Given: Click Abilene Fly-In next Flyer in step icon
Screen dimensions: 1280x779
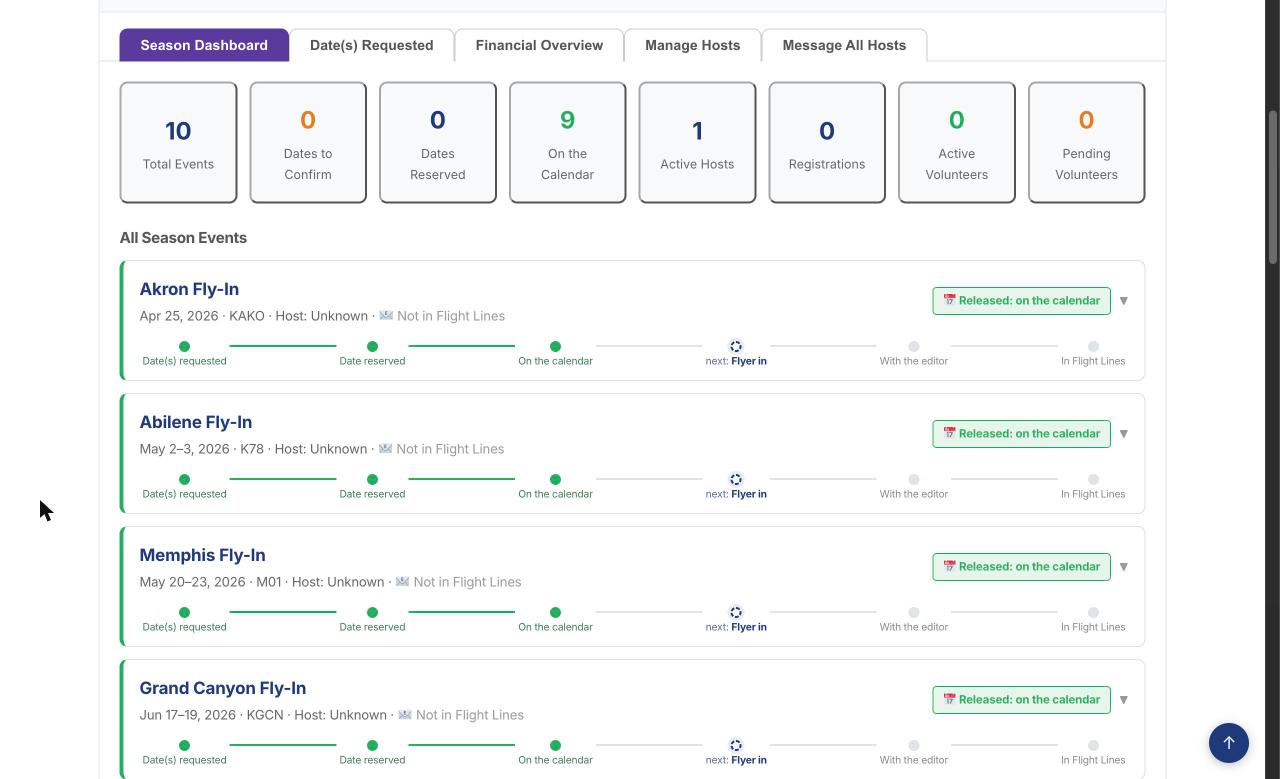Looking at the screenshot, I should coord(736,479).
